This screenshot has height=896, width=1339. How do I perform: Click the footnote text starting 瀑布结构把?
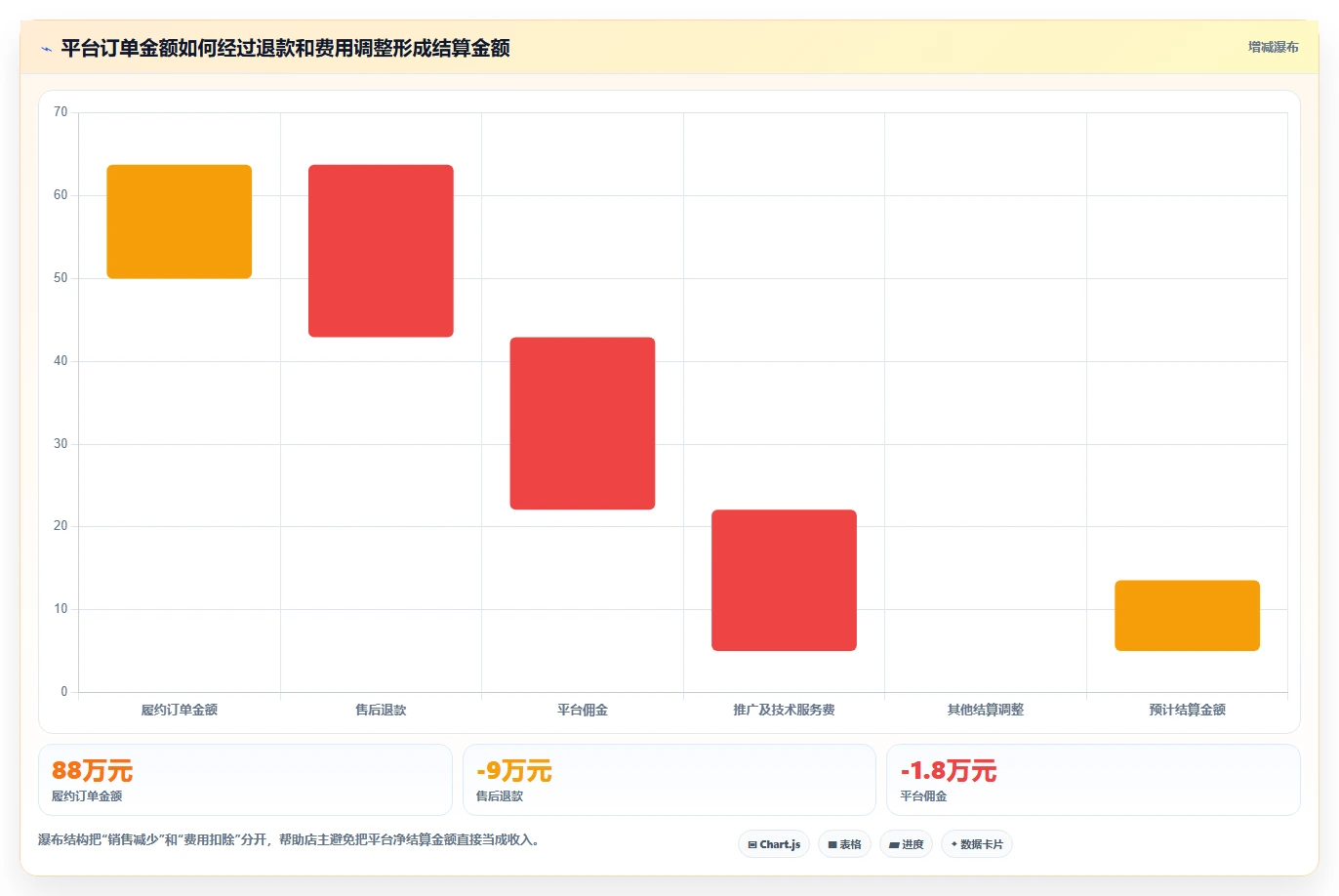click(x=289, y=839)
